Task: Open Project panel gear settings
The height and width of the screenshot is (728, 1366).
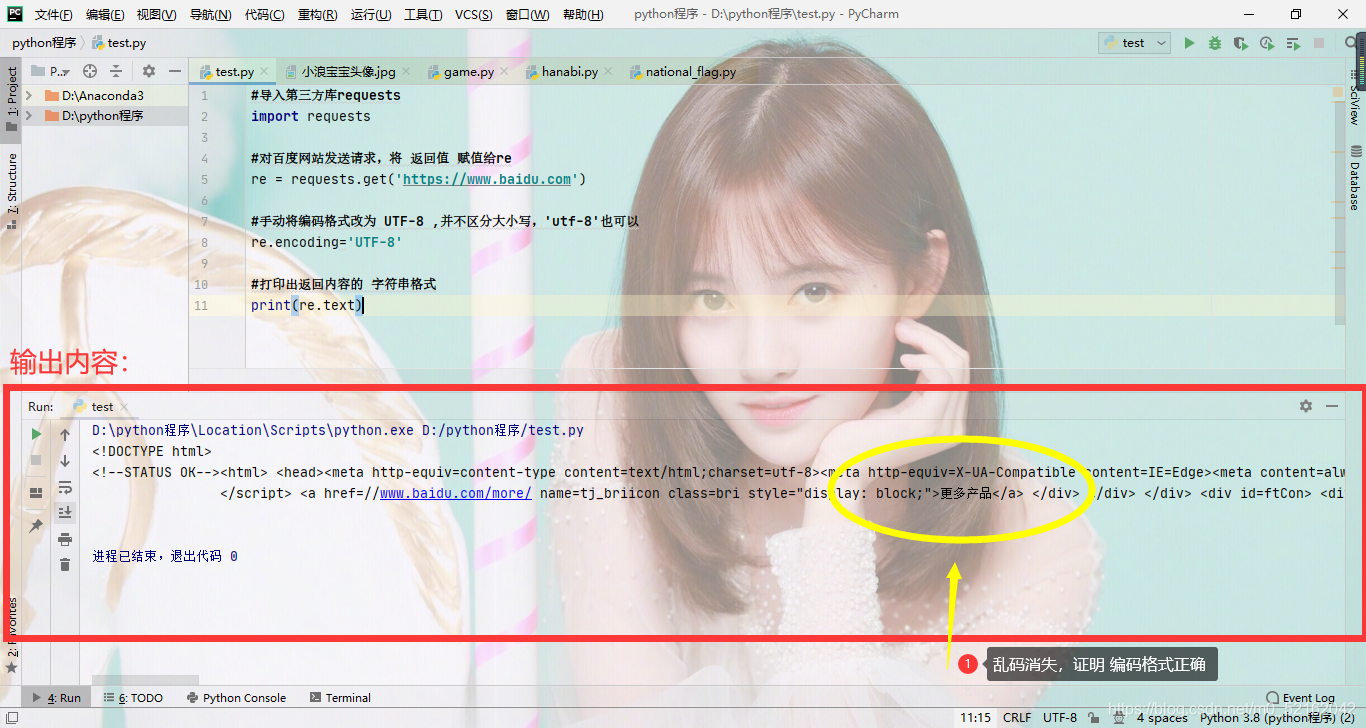Action: click(x=149, y=71)
